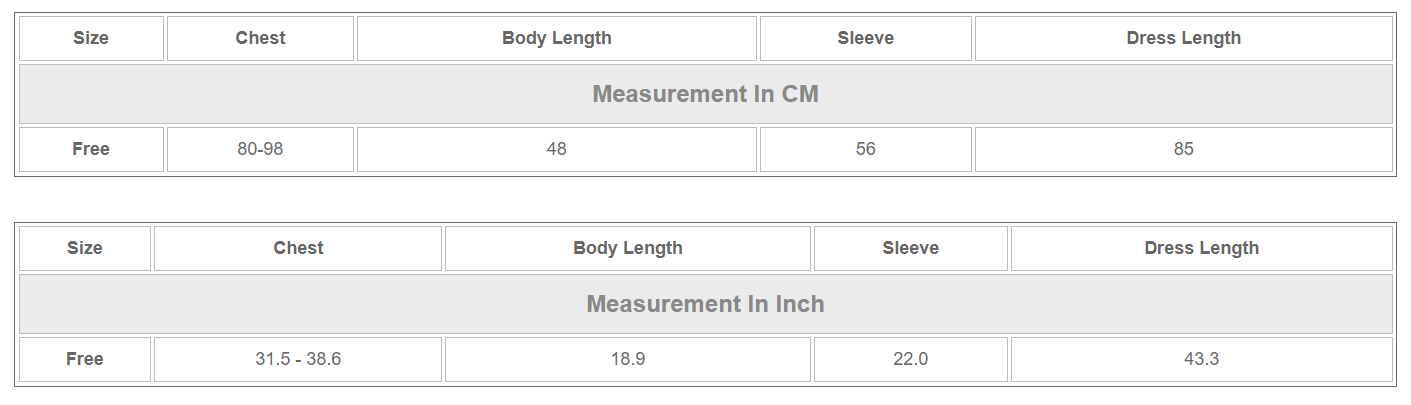Click the "Measurement In Inch" heading row

click(705, 304)
